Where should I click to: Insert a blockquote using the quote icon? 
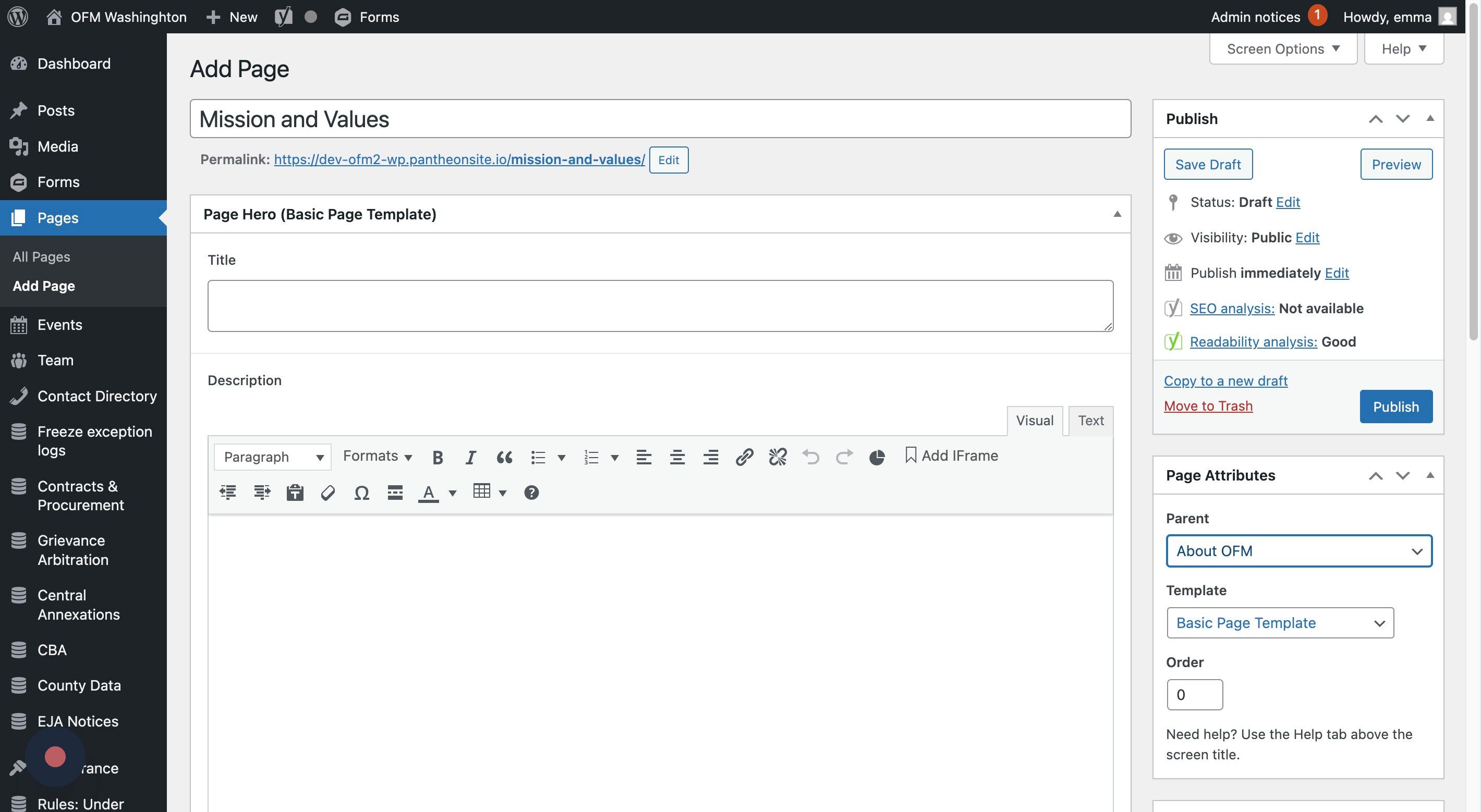tap(504, 457)
